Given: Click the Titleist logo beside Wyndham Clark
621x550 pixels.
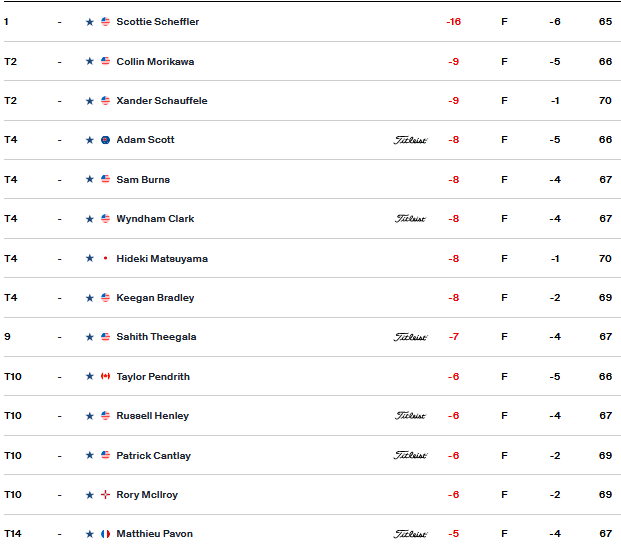Looking at the screenshot, I should click(410, 219).
